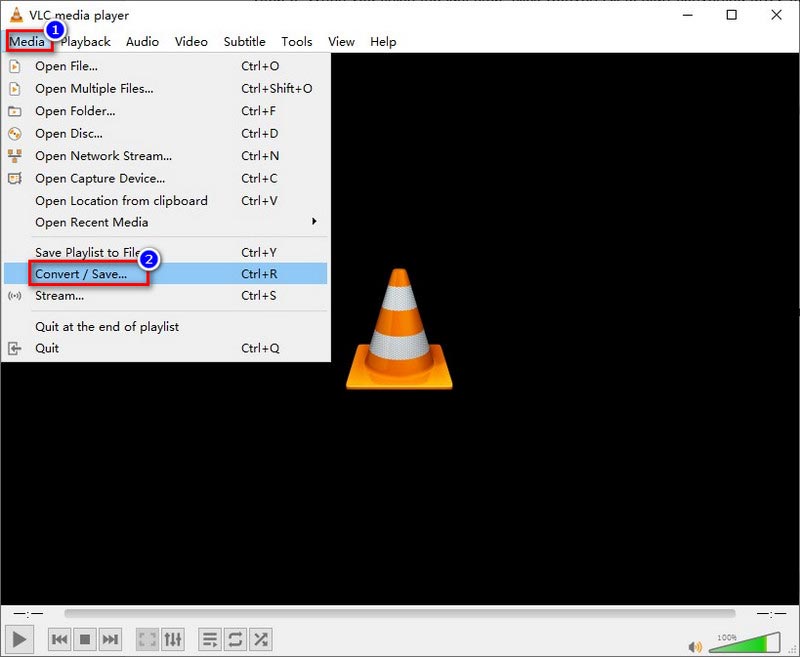Toggle the playlist view icon
800x657 pixels.
click(209, 639)
